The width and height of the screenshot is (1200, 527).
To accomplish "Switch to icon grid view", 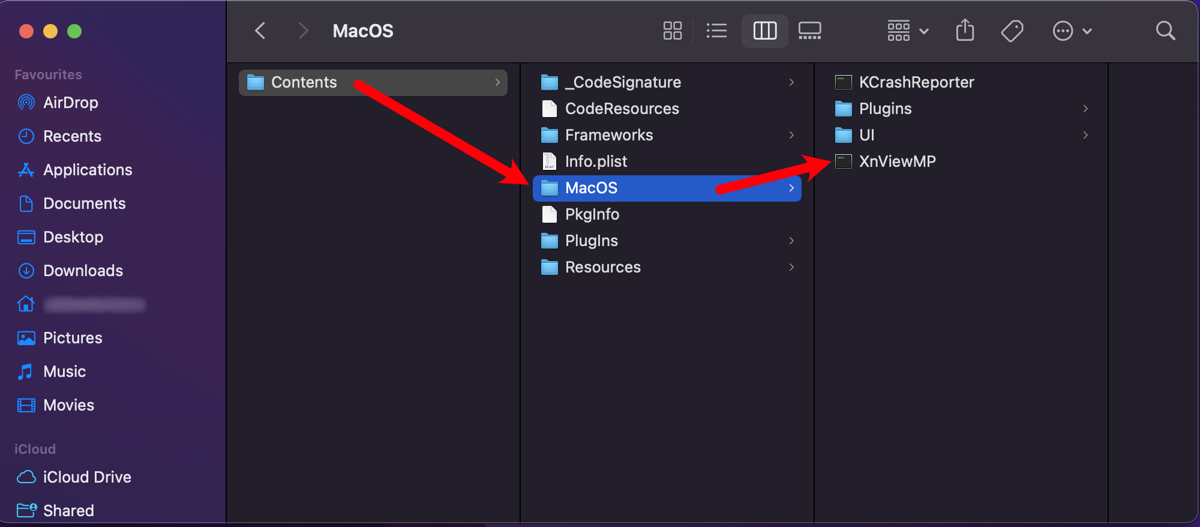I will pyautogui.click(x=673, y=31).
